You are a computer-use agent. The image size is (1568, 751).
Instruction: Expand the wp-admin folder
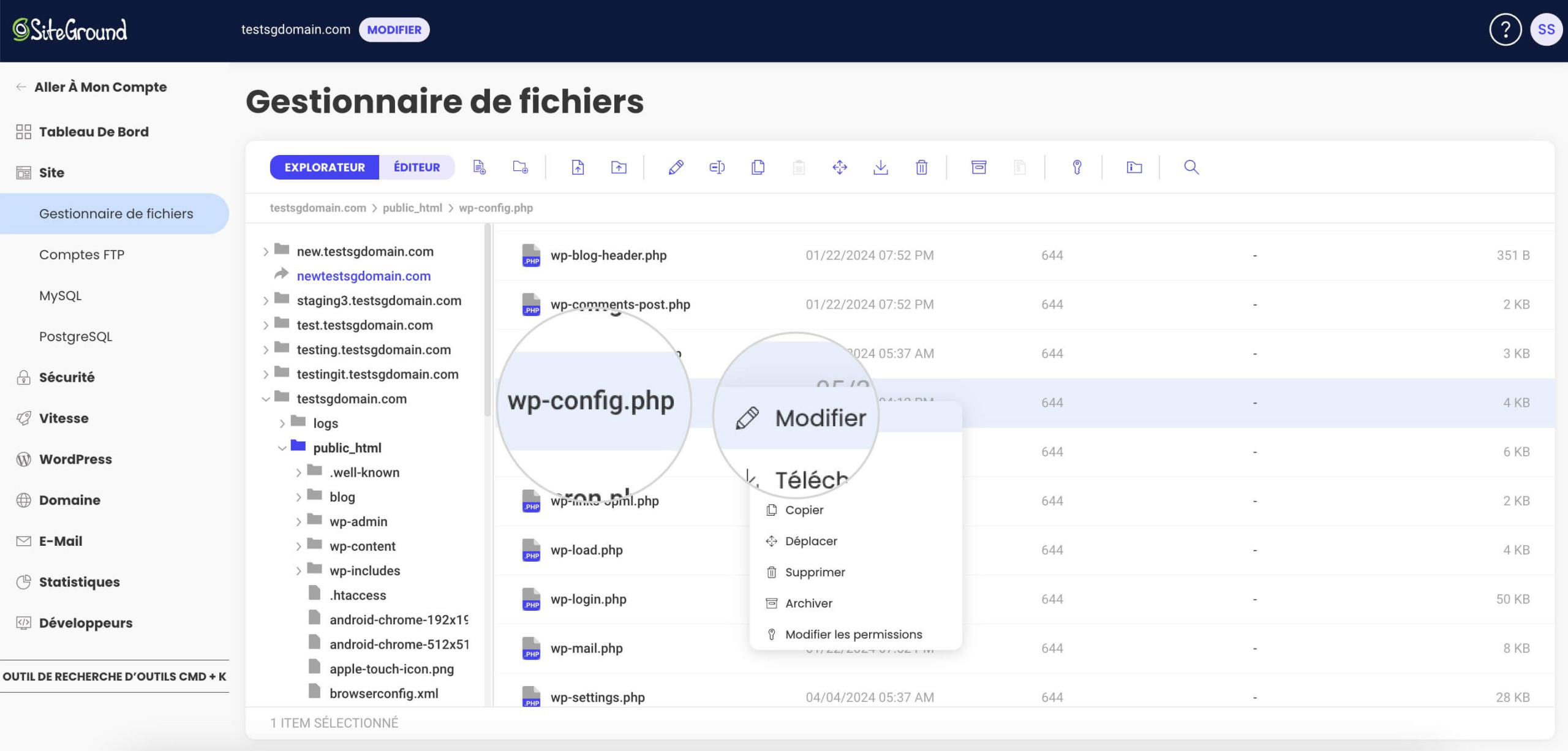tap(298, 522)
